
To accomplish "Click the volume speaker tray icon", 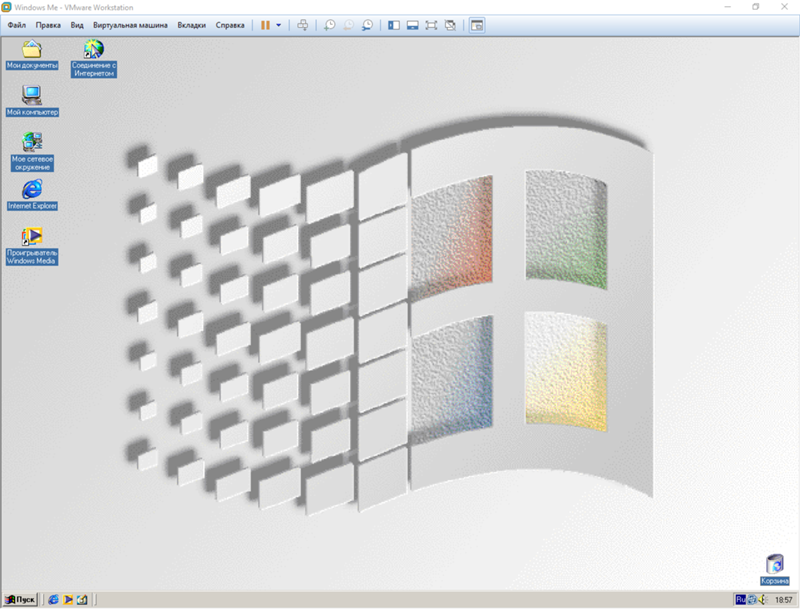I will (x=763, y=600).
